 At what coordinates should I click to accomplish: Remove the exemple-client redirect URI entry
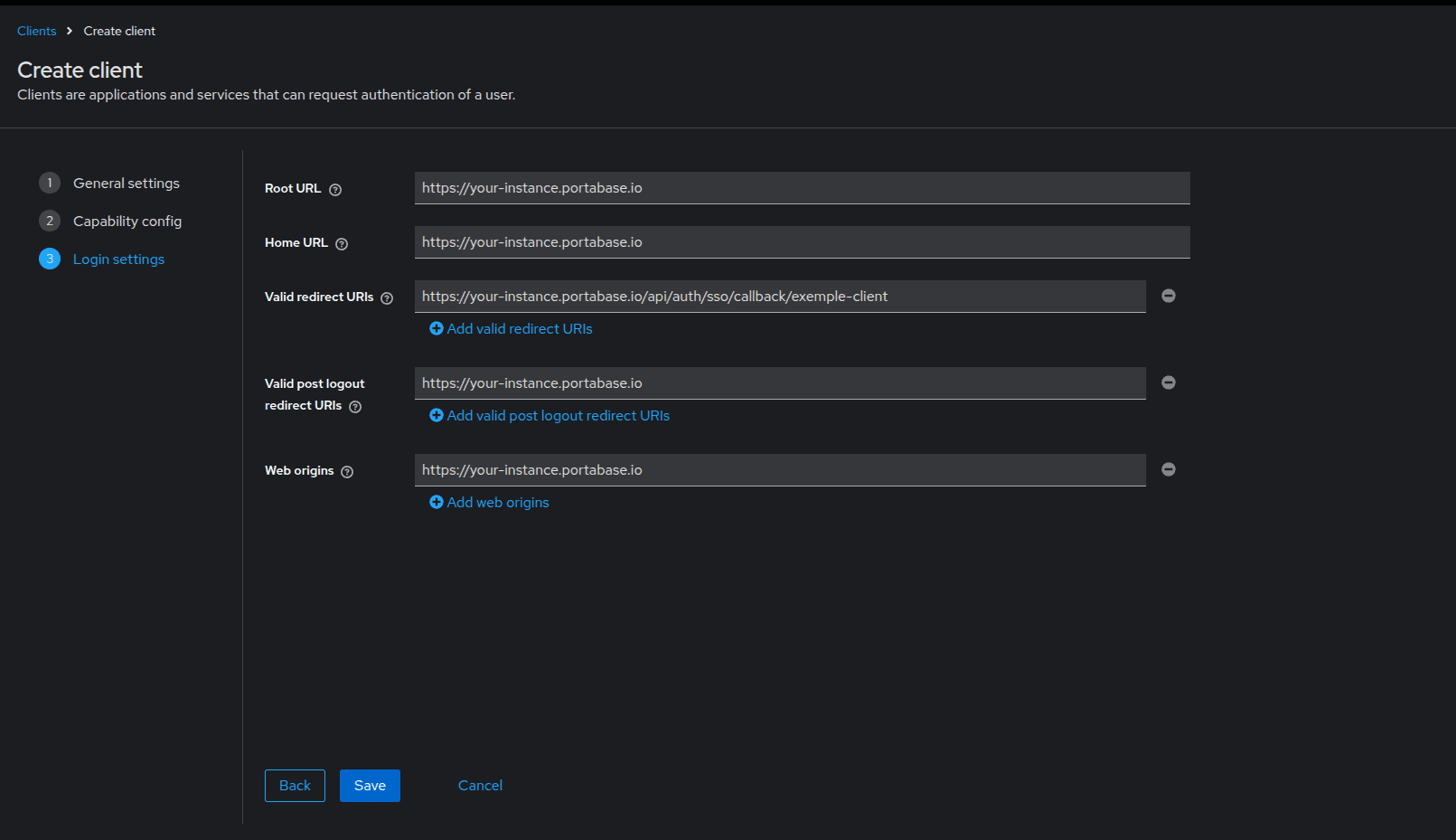point(1168,295)
